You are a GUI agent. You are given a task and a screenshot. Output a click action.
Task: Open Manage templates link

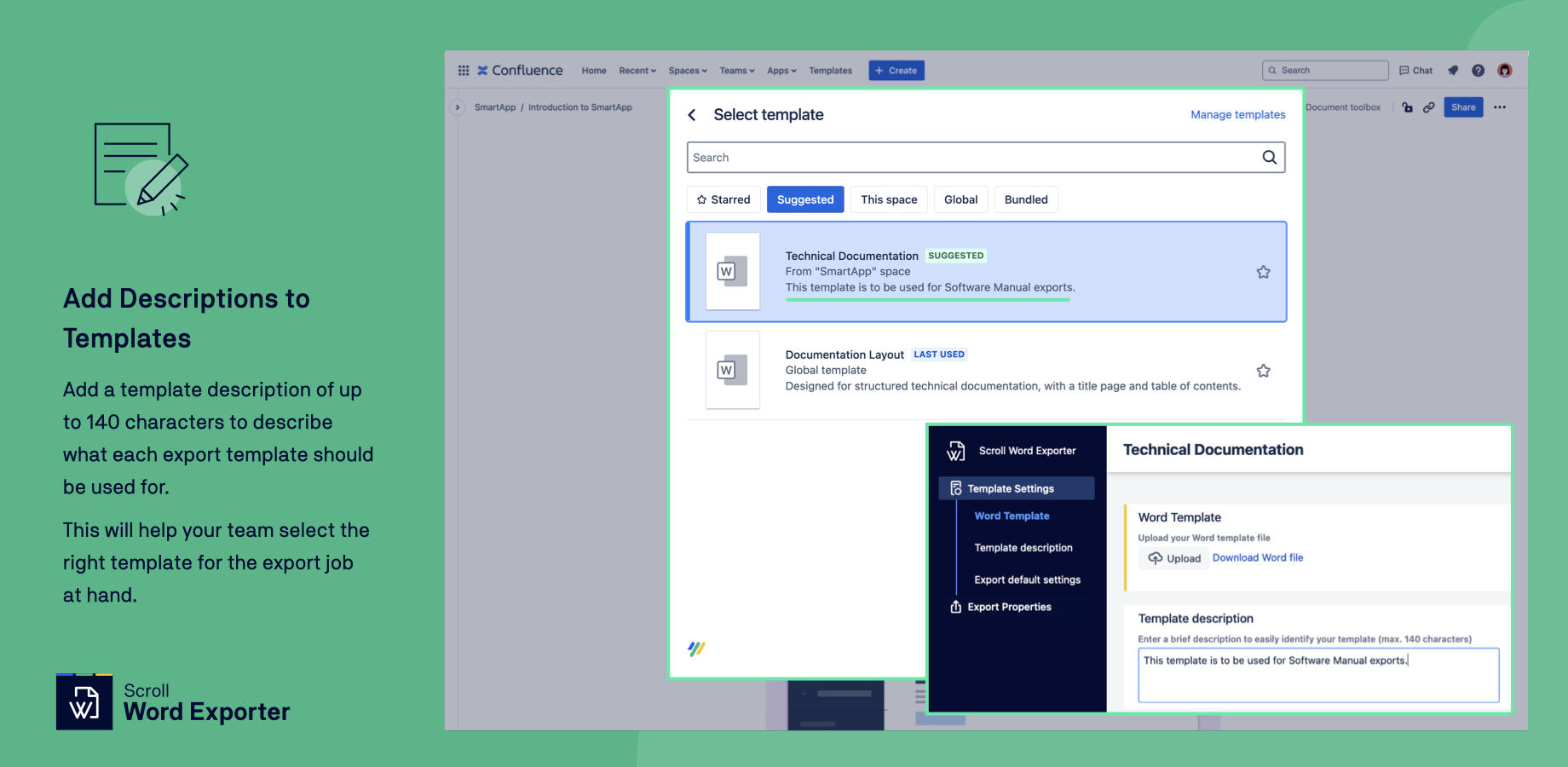(1237, 114)
